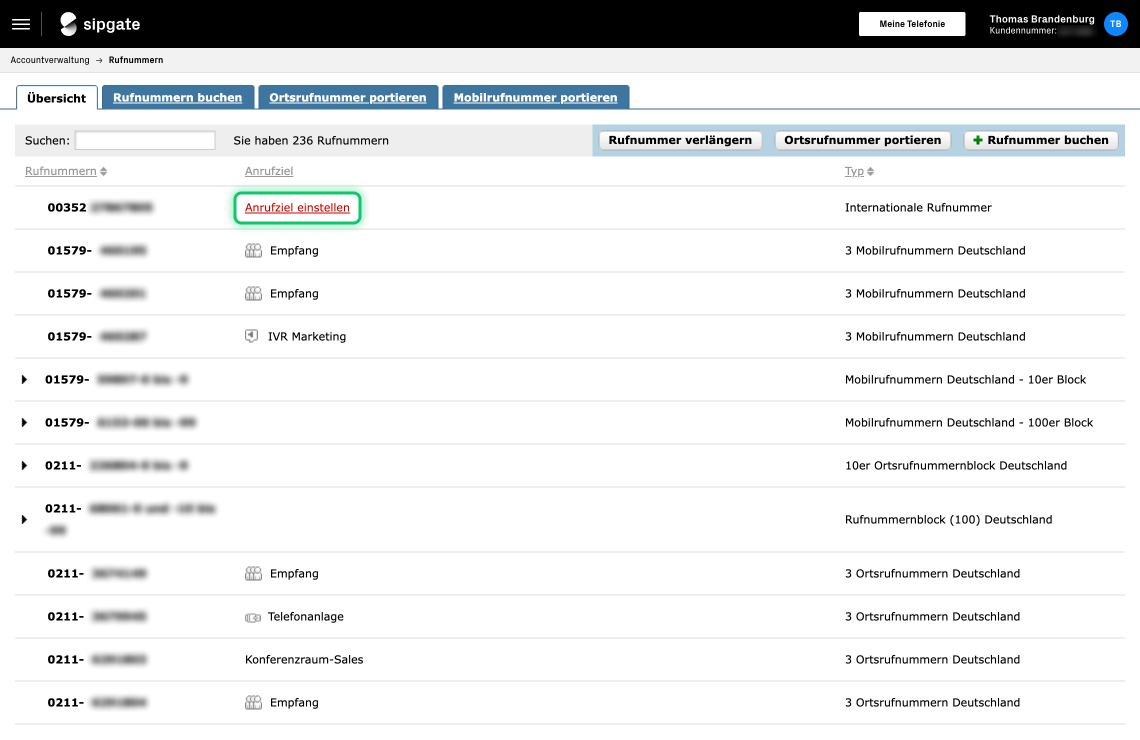Image resolution: width=1140 pixels, height=740 pixels.
Task: Click the Ortsrufnummer portieren button
Action: (x=862, y=140)
